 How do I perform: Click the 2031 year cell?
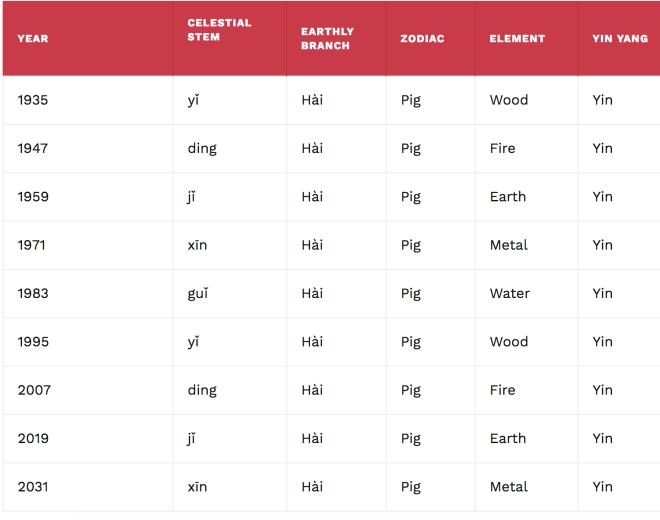click(x=33, y=487)
